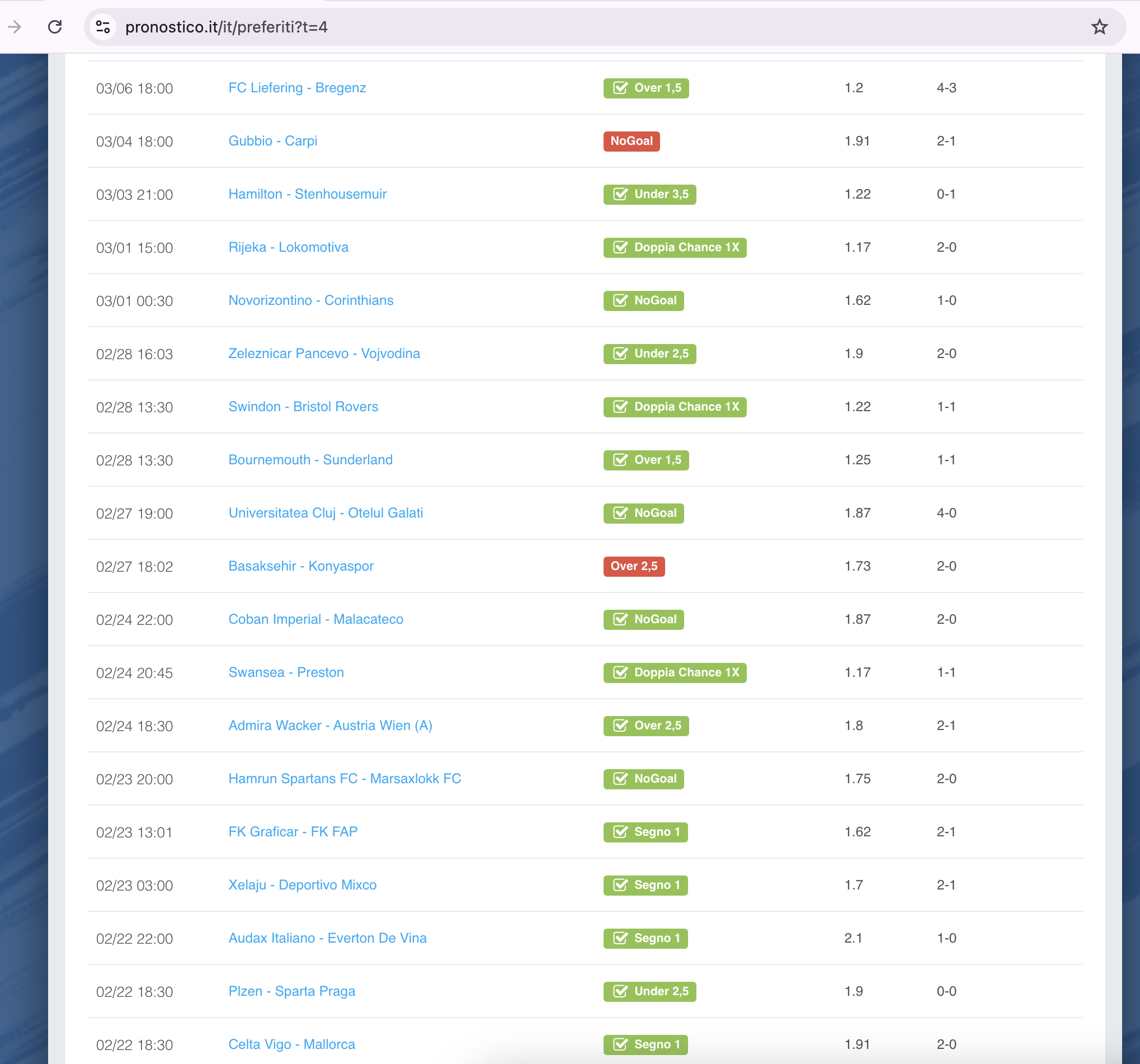The width and height of the screenshot is (1140, 1064).
Task: Click the pronostico.it URL address field
Action: tap(226, 27)
